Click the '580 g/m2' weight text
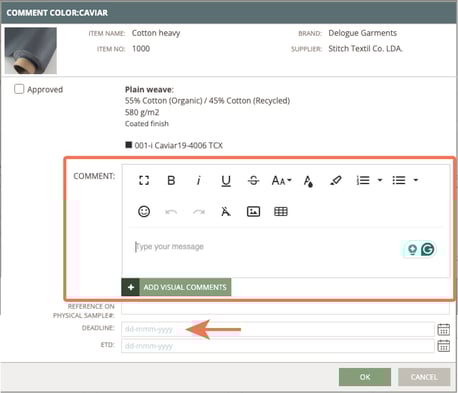This screenshot has height=393, width=458. point(142,112)
